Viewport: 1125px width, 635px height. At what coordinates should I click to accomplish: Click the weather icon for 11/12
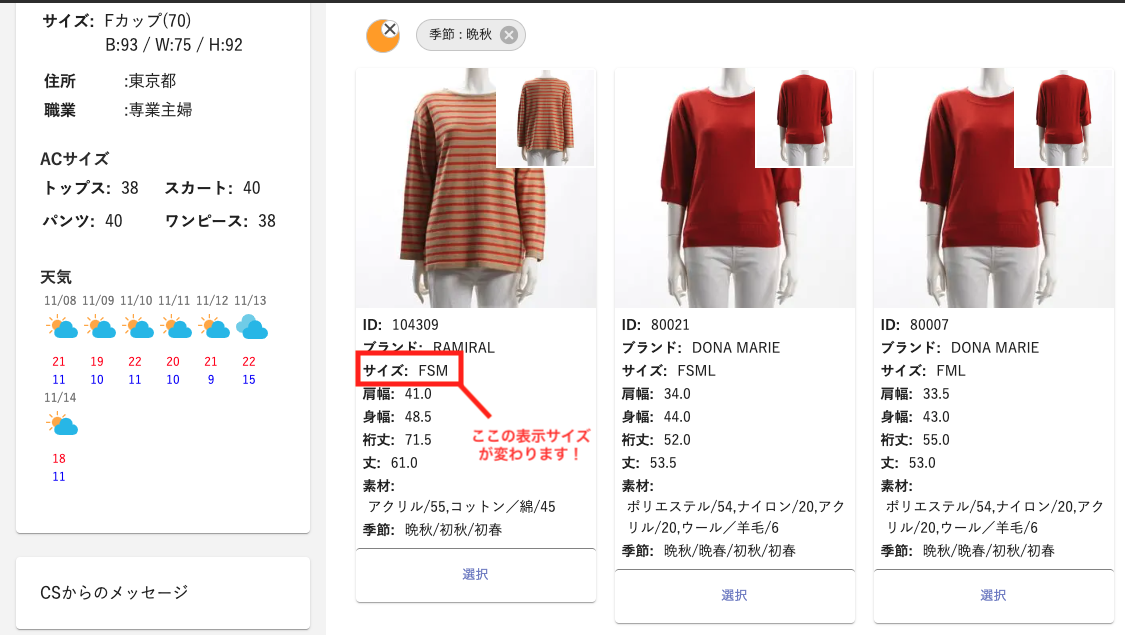[x=213, y=327]
